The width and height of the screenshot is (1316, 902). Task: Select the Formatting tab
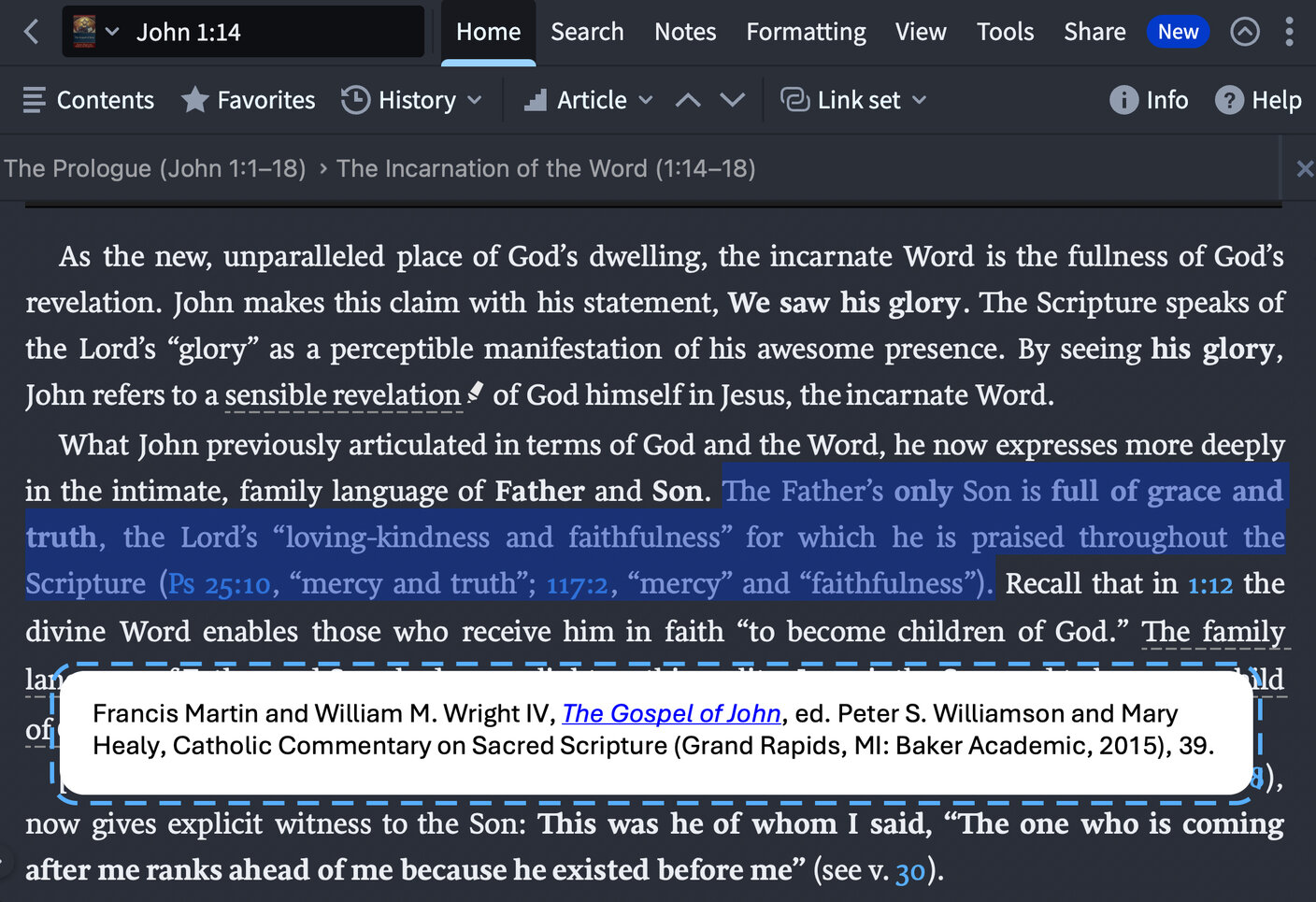[x=805, y=32]
